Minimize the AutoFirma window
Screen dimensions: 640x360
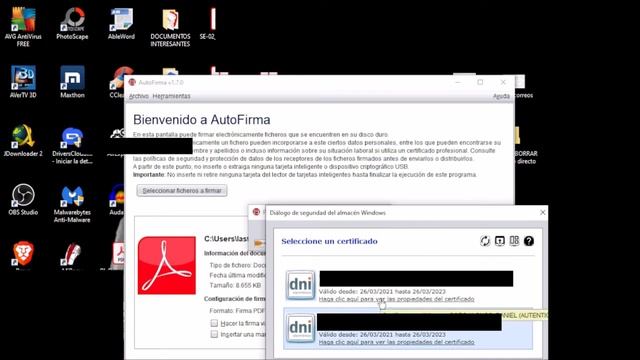458,82
